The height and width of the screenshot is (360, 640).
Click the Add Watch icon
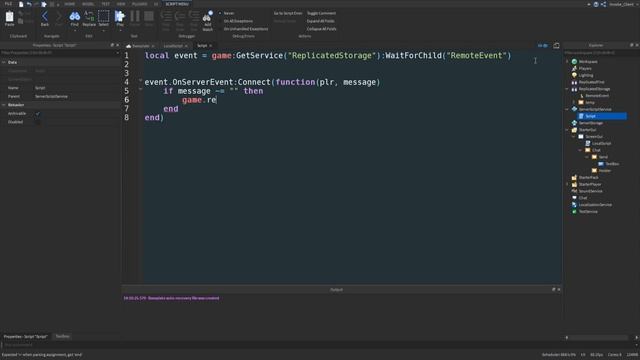pos(207,17)
